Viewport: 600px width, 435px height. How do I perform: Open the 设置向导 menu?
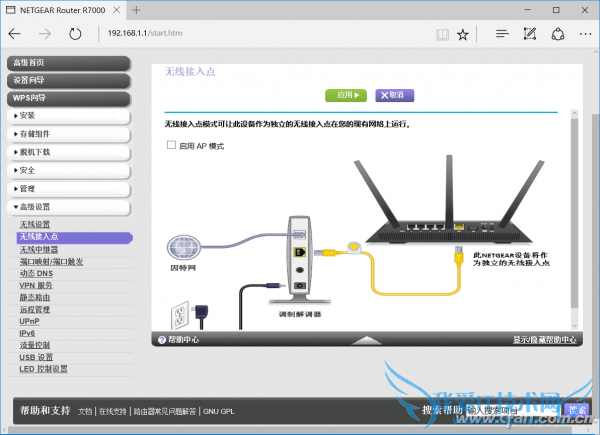point(69,81)
